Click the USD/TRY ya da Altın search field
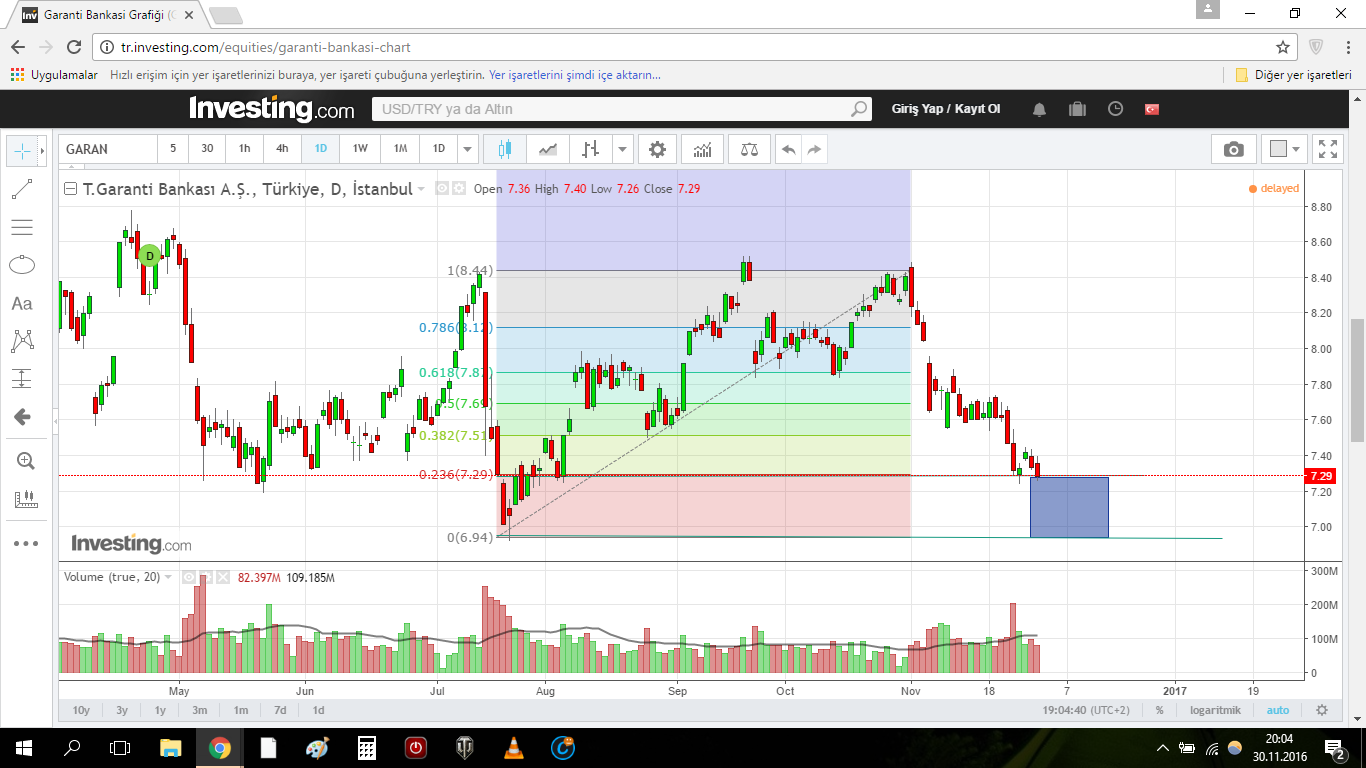 [x=622, y=109]
